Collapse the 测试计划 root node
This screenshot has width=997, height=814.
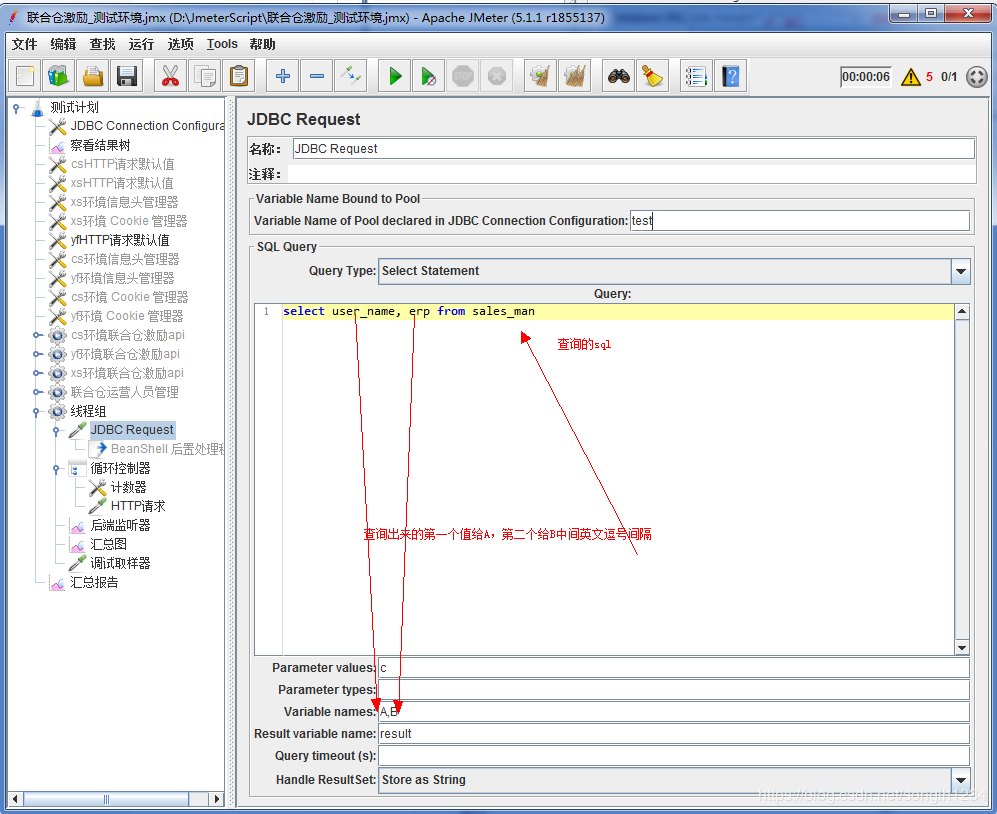(x=17, y=108)
